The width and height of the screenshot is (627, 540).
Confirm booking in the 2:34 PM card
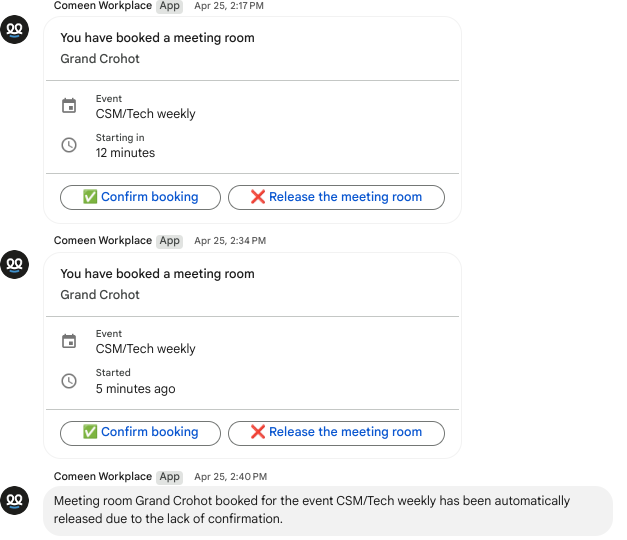pyautogui.click(x=140, y=433)
